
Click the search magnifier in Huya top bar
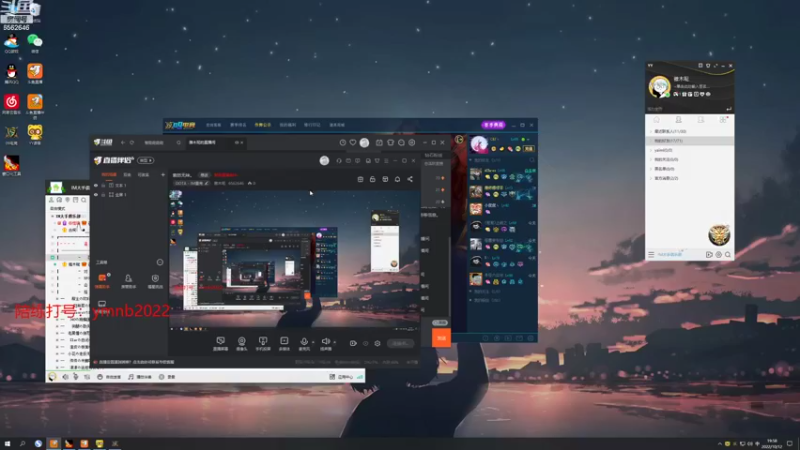pos(179,143)
